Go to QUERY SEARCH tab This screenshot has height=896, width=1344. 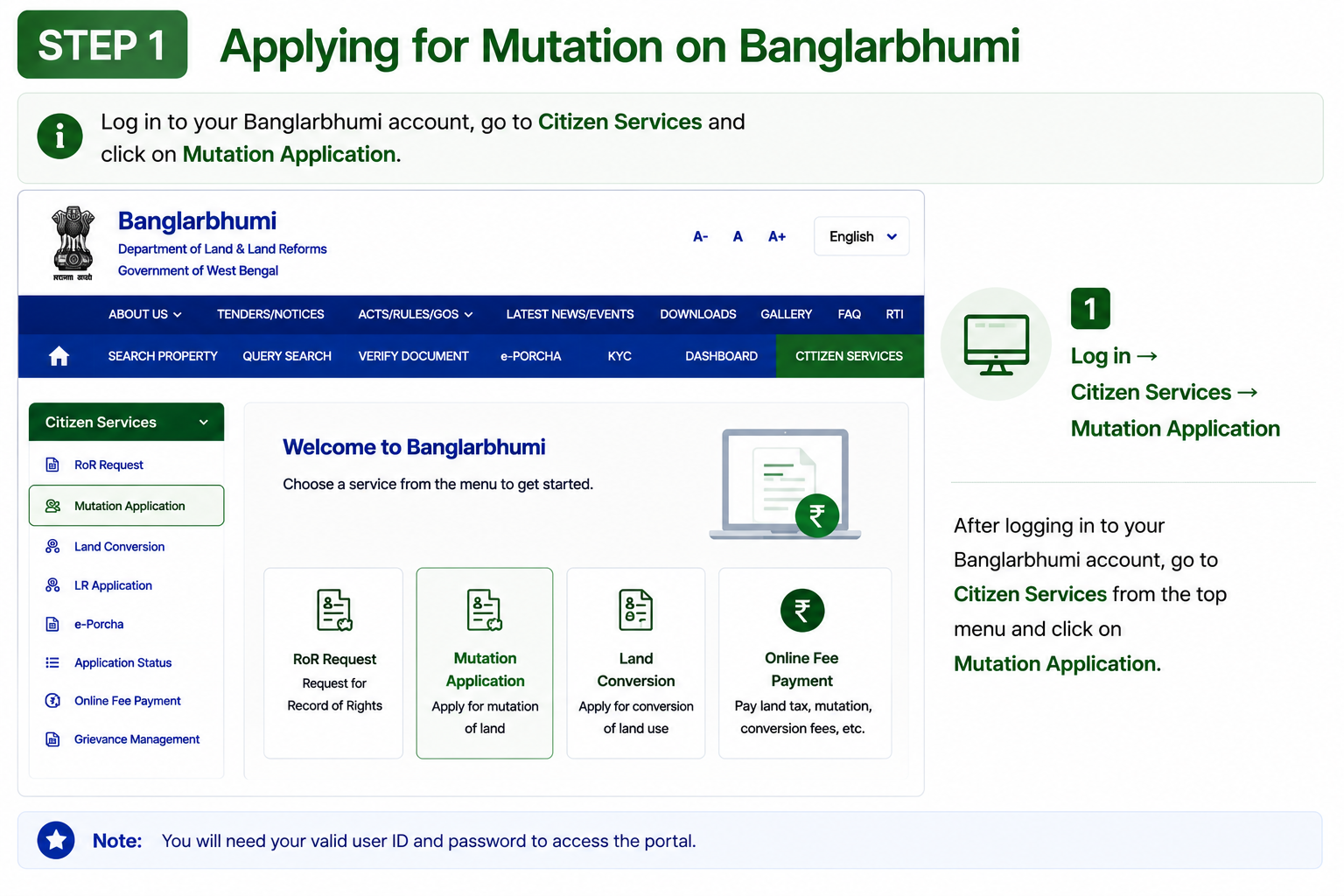pos(287,356)
